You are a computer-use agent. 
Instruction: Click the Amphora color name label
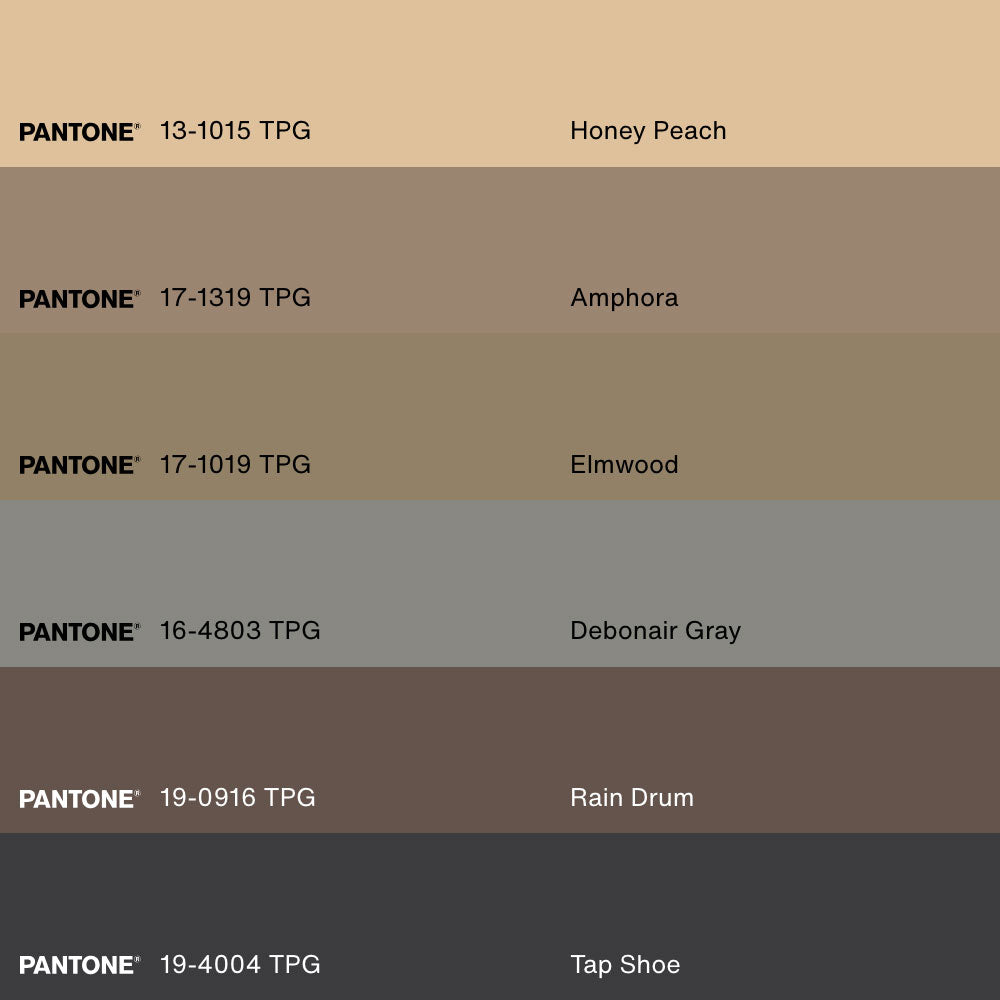(624, 298)
